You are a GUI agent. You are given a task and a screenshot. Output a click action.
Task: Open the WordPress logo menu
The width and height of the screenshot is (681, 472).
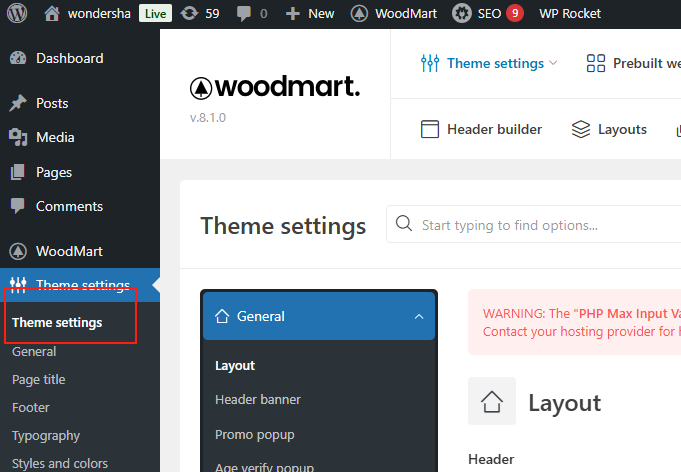coord(17,13)
